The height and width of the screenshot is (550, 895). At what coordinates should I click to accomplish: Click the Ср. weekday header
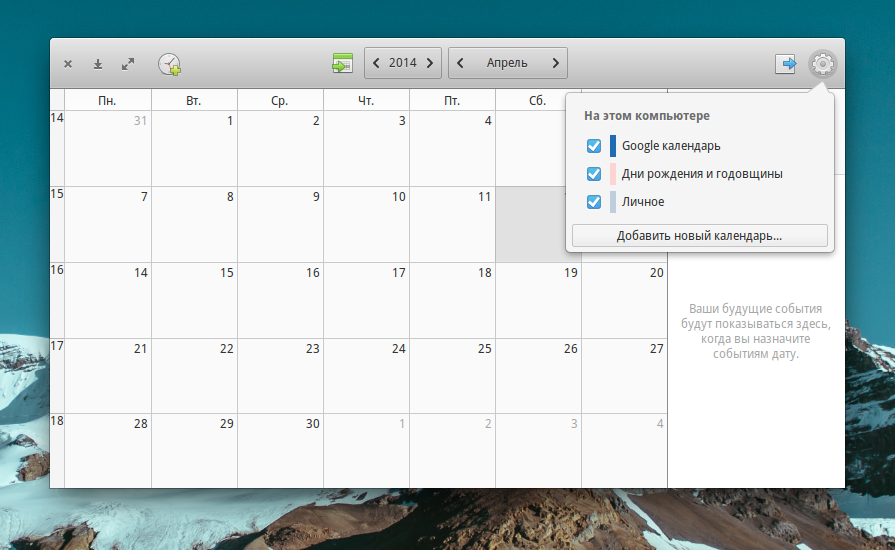(x=280, y=101)
